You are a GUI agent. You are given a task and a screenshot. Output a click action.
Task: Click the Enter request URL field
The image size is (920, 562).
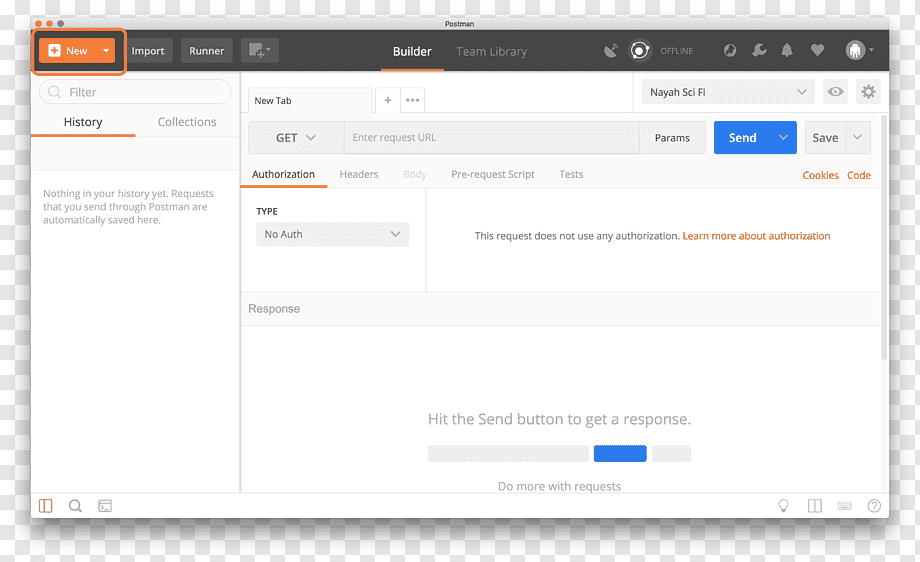coord(492,138)
